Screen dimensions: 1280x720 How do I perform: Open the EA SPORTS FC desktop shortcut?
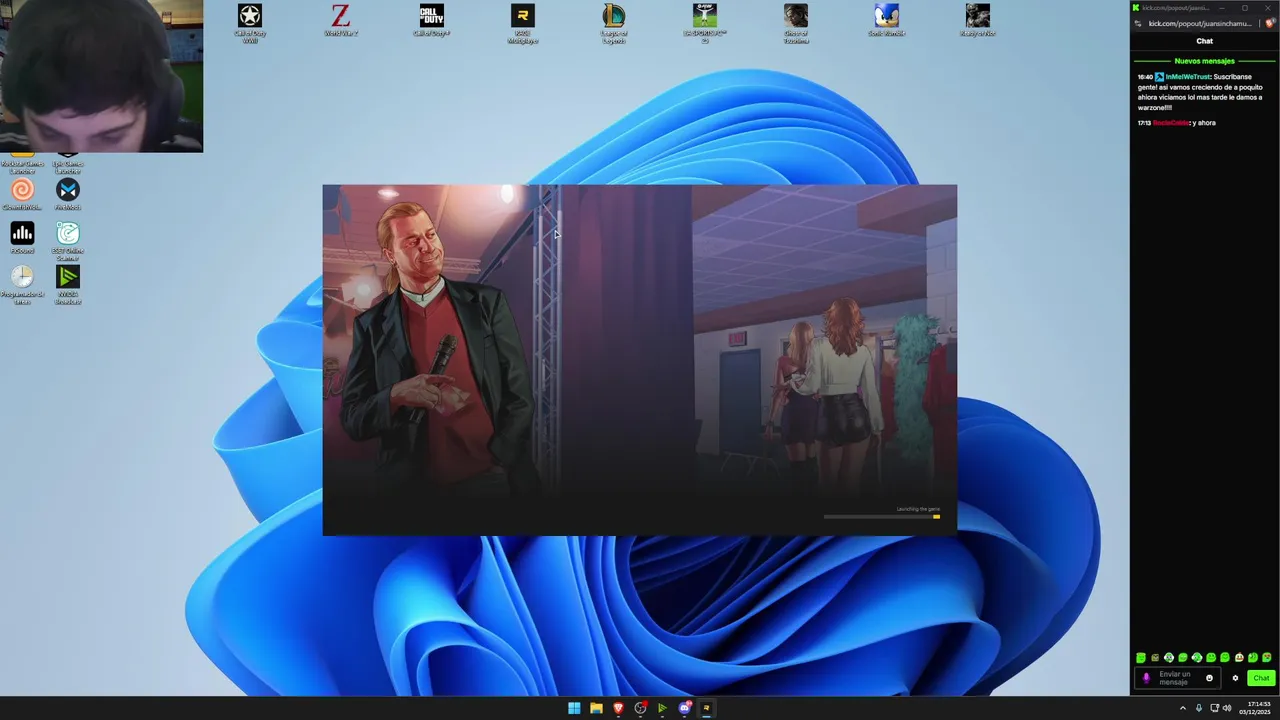[x=705, y=22]
